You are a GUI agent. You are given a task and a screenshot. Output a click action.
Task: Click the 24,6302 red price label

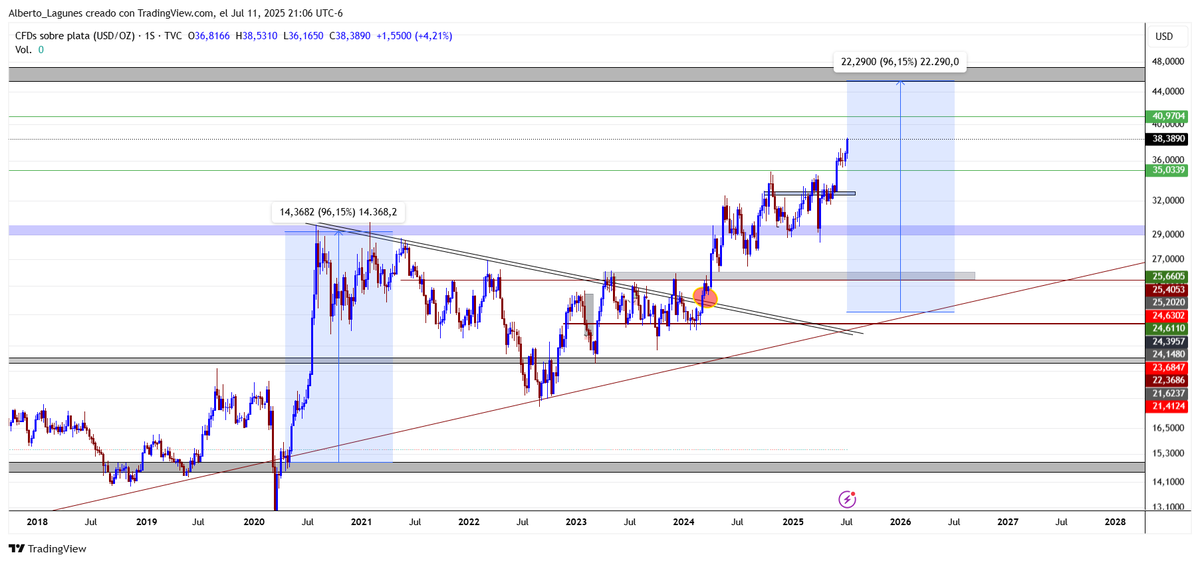click(1169, 315)
